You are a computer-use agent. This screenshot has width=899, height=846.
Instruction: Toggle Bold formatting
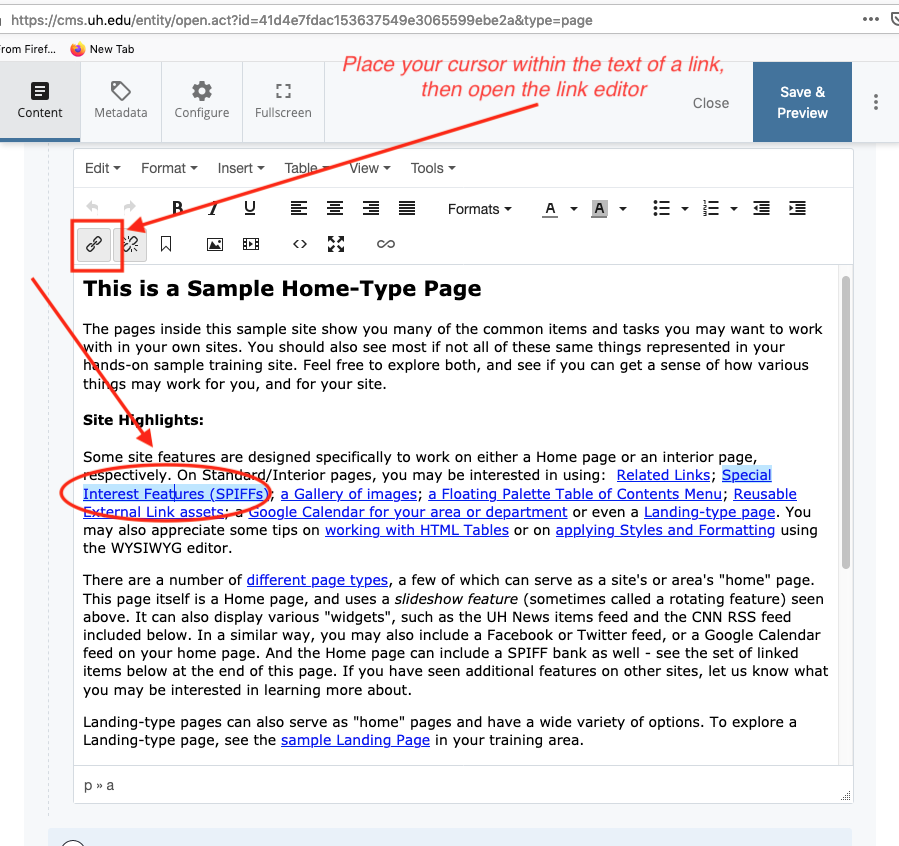pyautogui.click(x=177, y=207)
